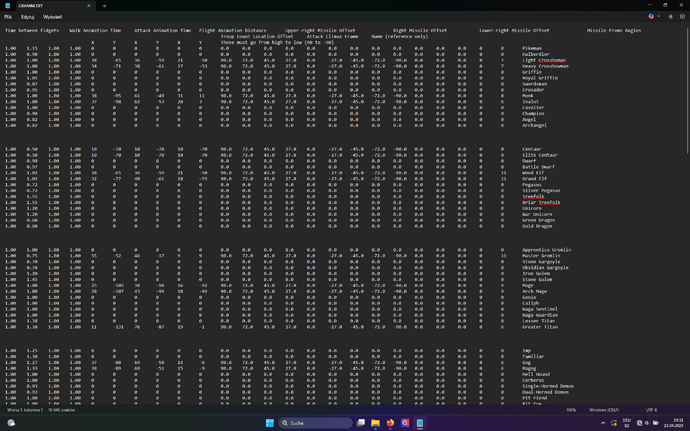Viewport: 690px width, 431px height.
Task: Open the Plik menu
Action: tap(8, 17)
